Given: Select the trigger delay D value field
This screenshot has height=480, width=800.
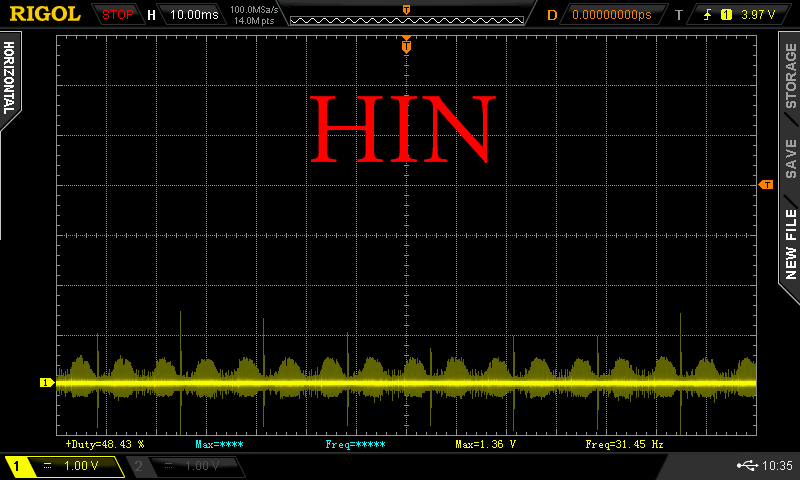Looking at the screenshot, I should point(611,15).
